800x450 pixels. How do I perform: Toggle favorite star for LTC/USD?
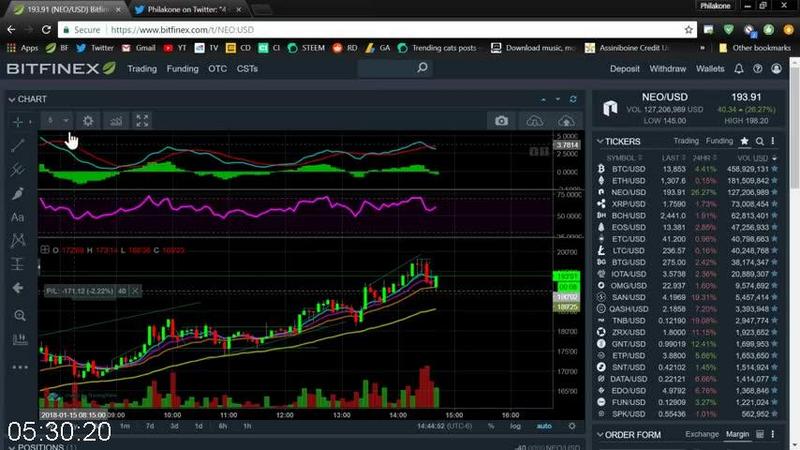775,251
